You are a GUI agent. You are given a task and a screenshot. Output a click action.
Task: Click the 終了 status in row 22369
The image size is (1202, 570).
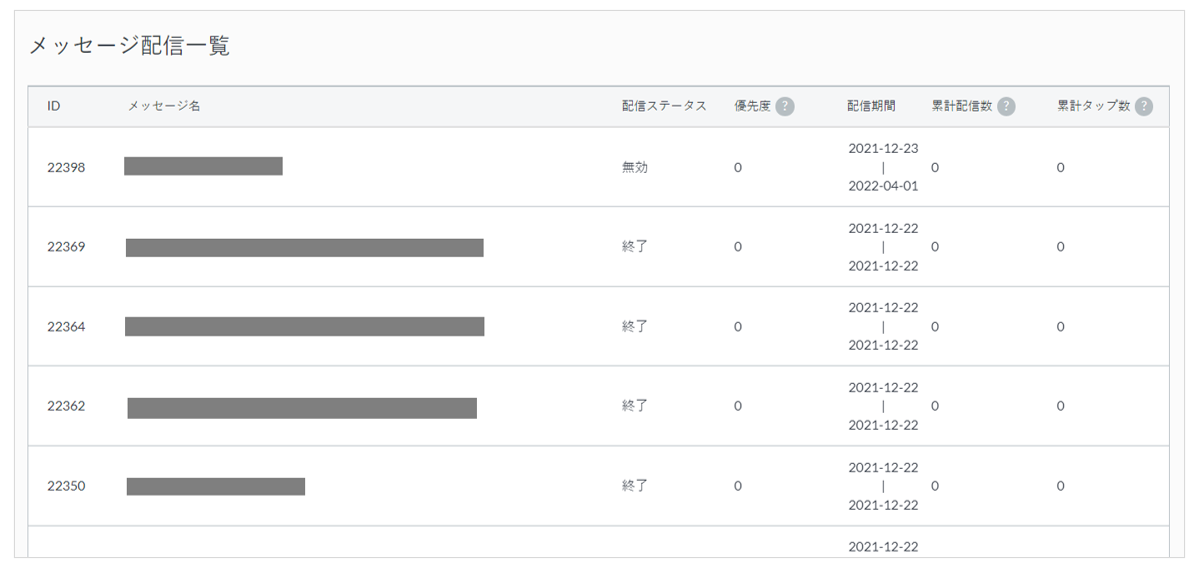click(x=635, y=247)
